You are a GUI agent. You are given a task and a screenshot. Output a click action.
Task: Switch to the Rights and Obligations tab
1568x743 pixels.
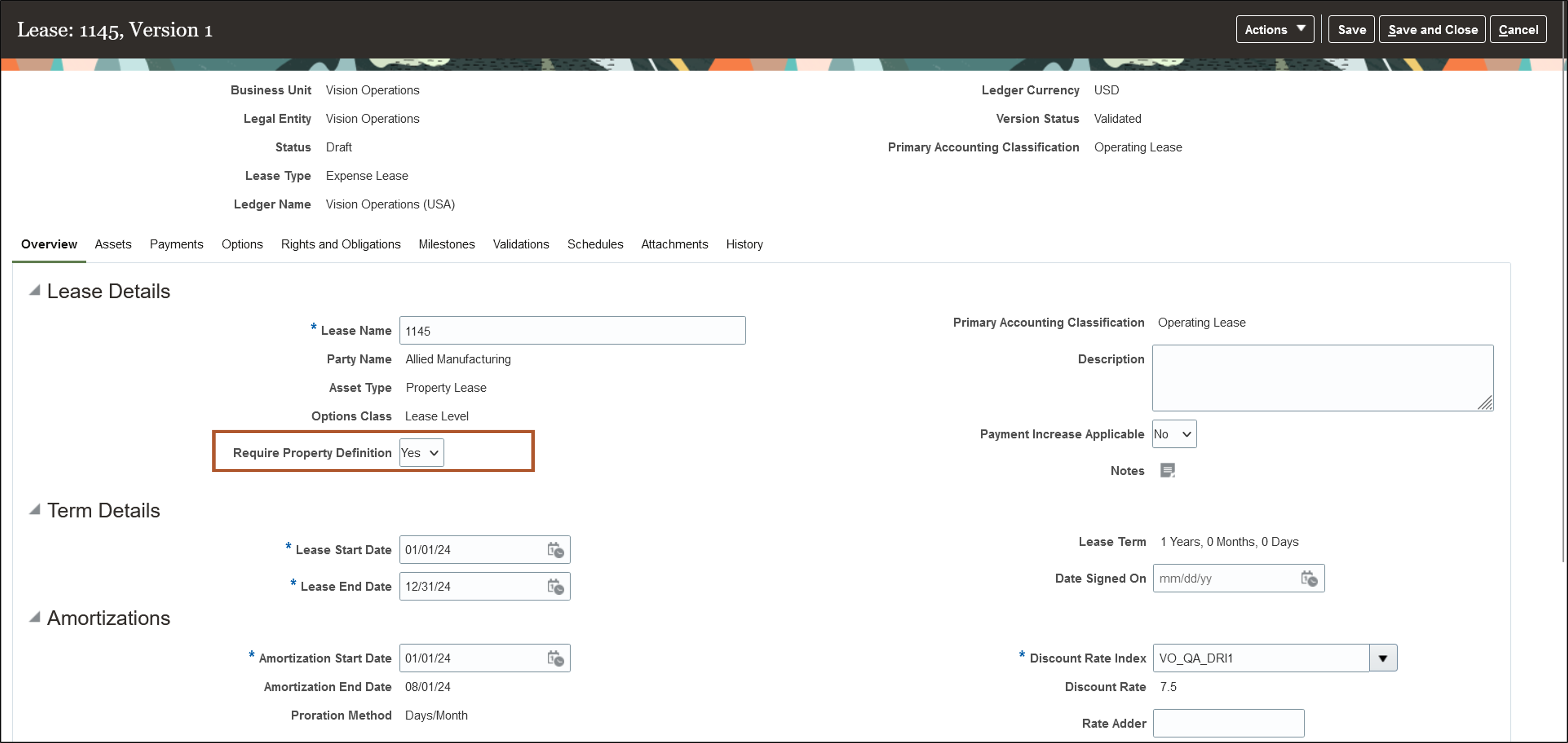point(340,244)
